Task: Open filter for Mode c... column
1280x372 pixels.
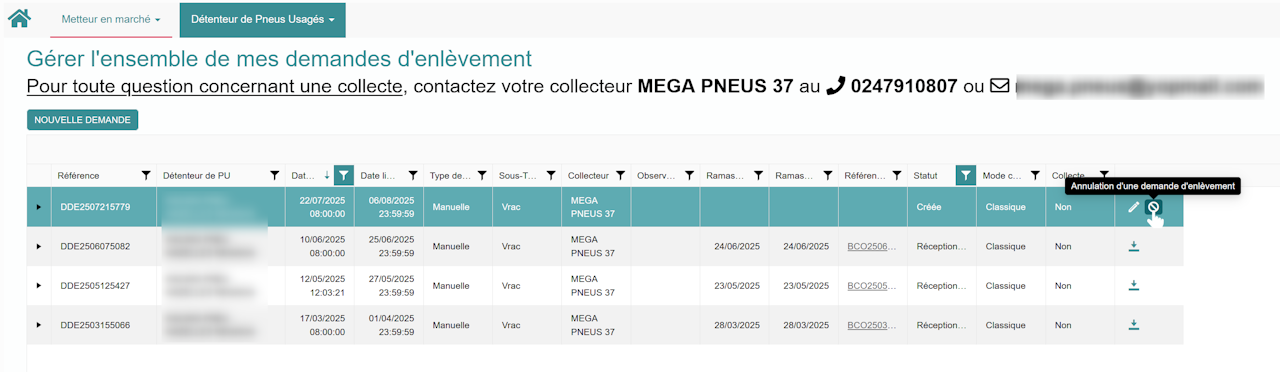Action: click(1035, 175)
